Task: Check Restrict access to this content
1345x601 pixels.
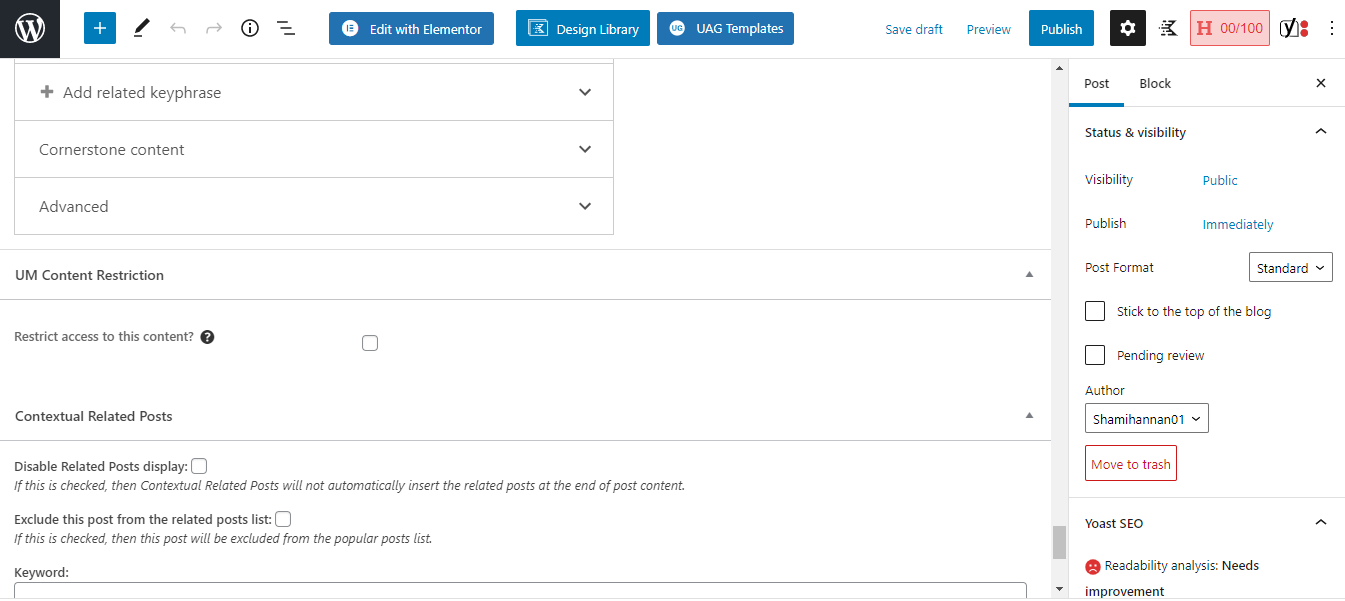Action: (x=370, y=343)
